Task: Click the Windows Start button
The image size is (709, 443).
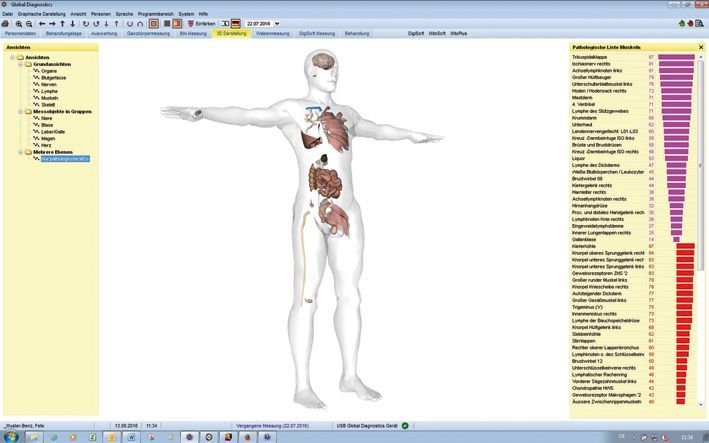Action: click(x=9, y=436)
